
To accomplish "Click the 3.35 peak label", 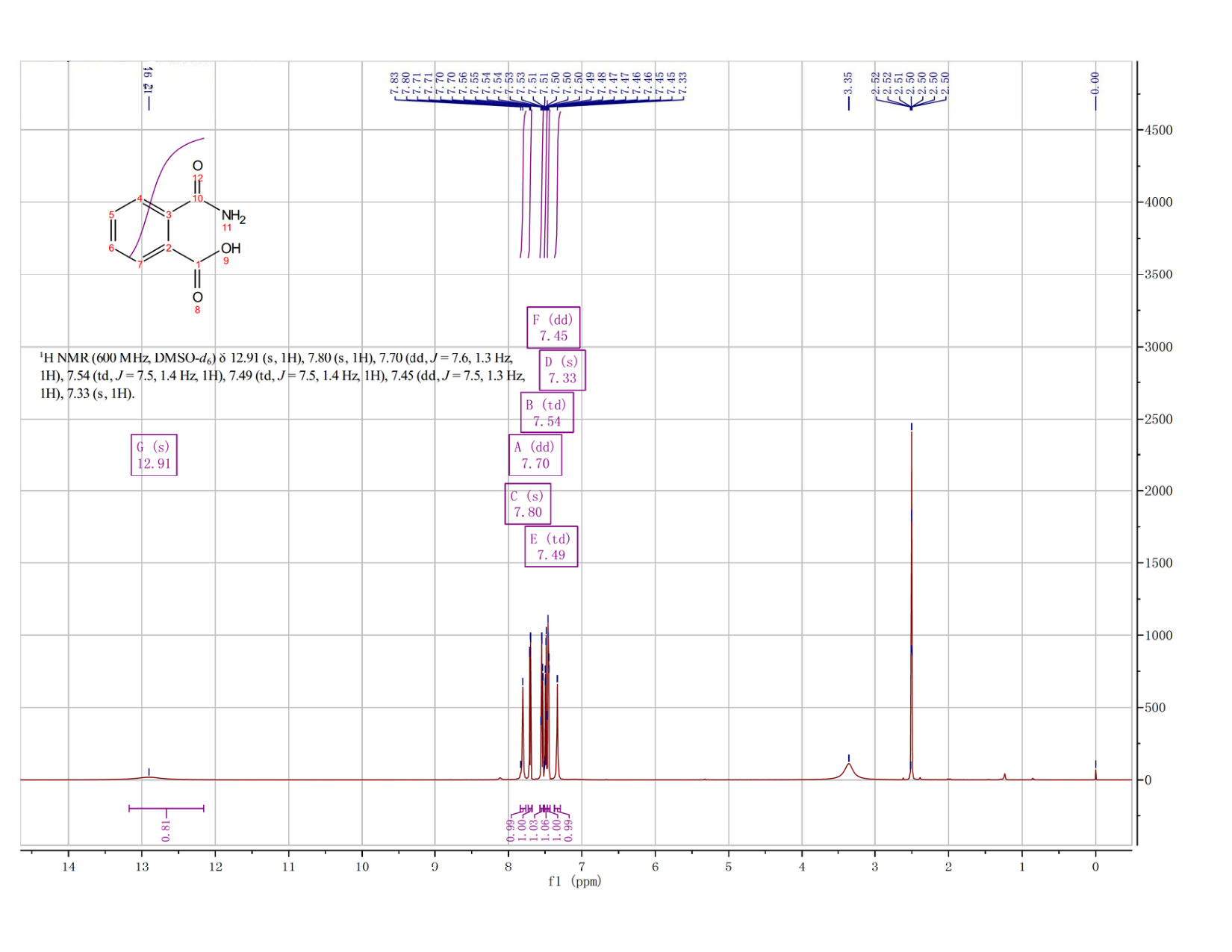I will tap(848, 83).
